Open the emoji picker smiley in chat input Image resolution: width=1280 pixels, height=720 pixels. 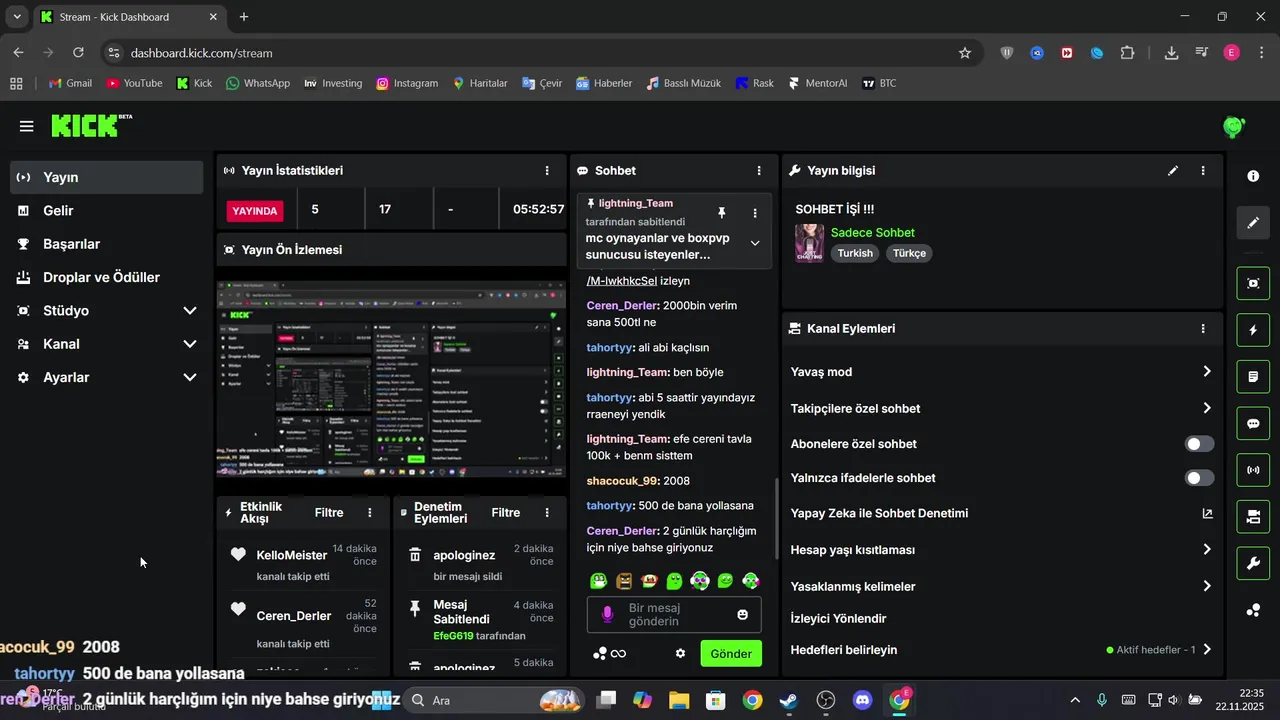(742, 614)
